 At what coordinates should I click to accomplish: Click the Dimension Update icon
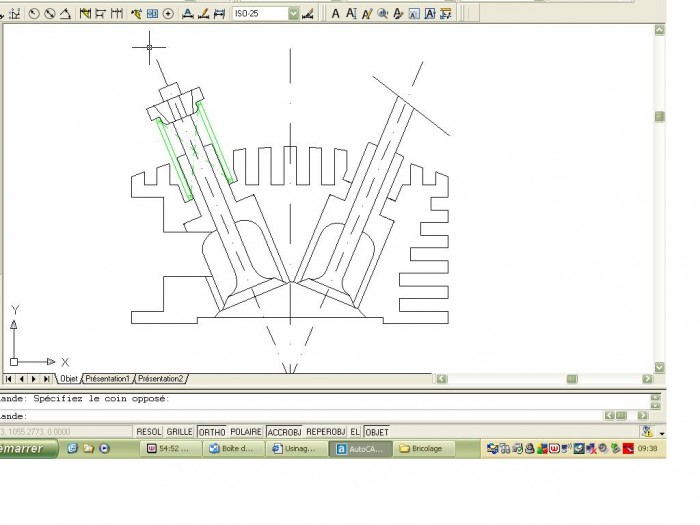tap(219, 14)
